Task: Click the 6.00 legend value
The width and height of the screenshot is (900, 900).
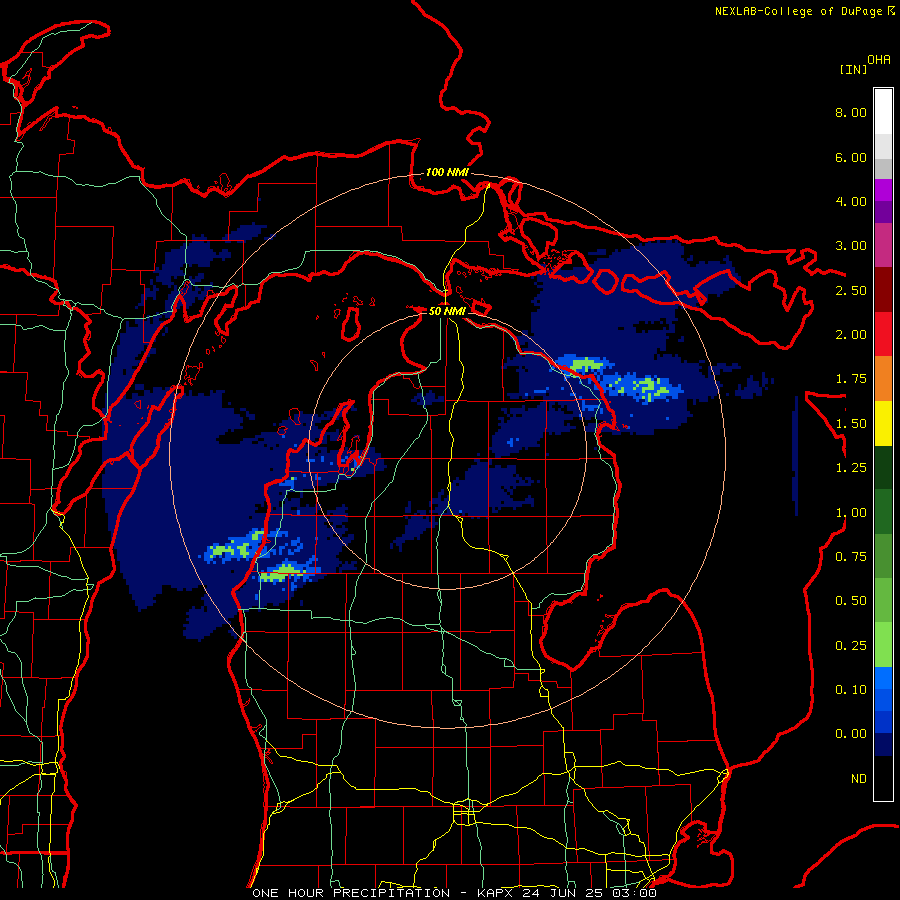Action: [x=851, y=157]
